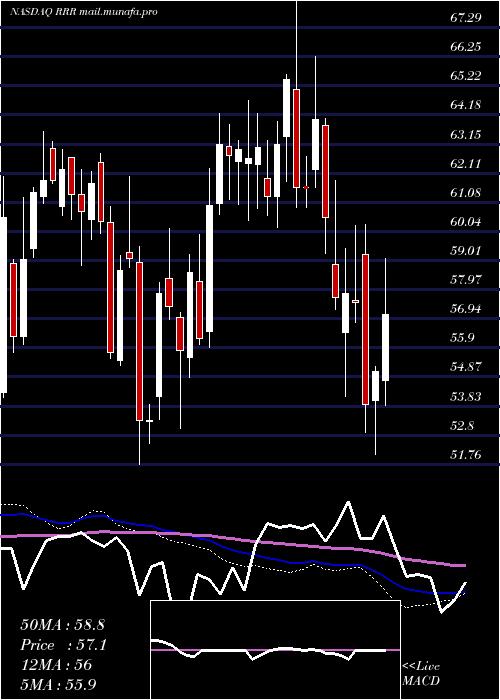Click the Live MACD inset chart

[x=275, y=650]
